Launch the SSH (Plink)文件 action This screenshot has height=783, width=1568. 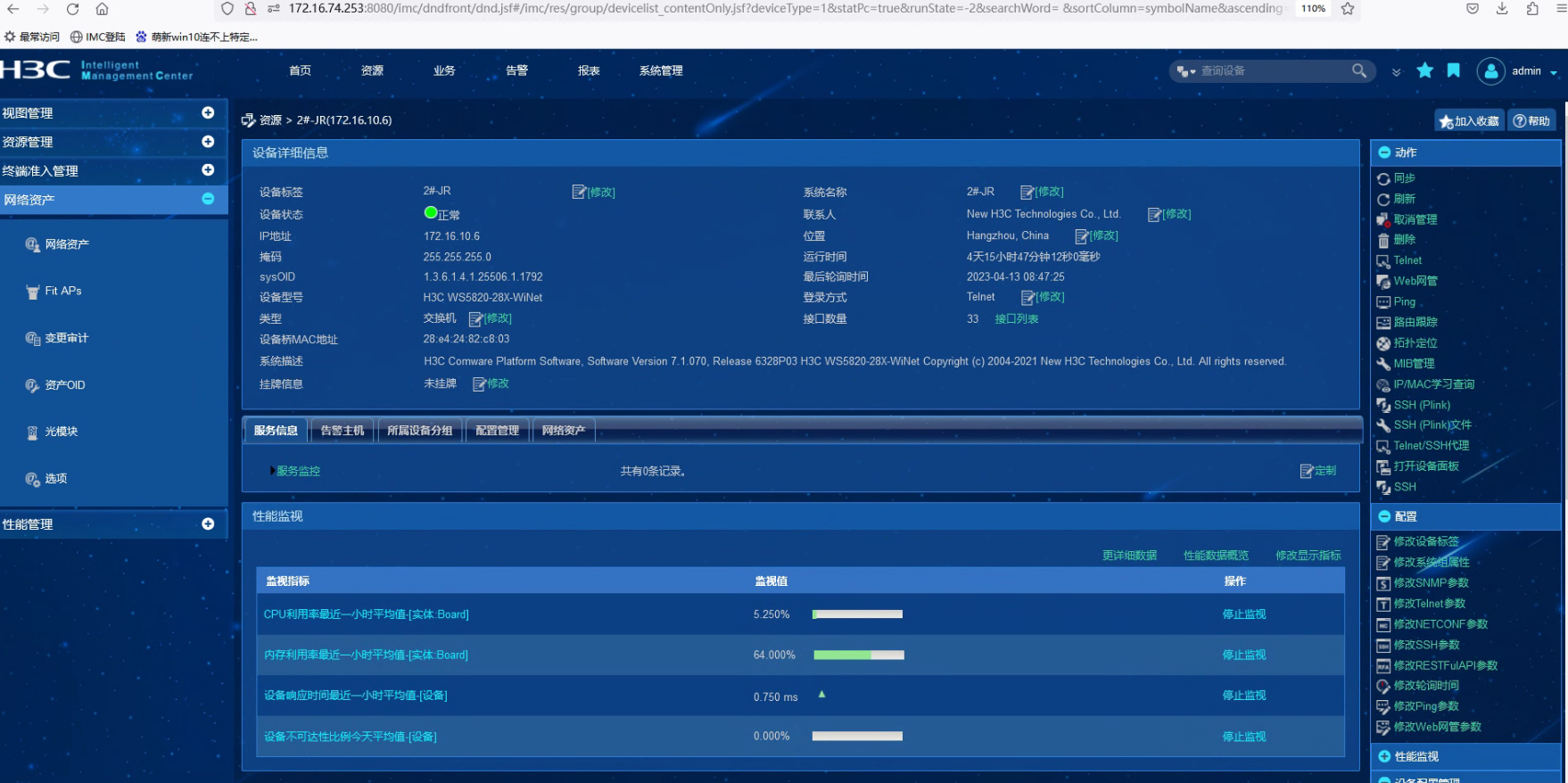tap(1432, 425)
